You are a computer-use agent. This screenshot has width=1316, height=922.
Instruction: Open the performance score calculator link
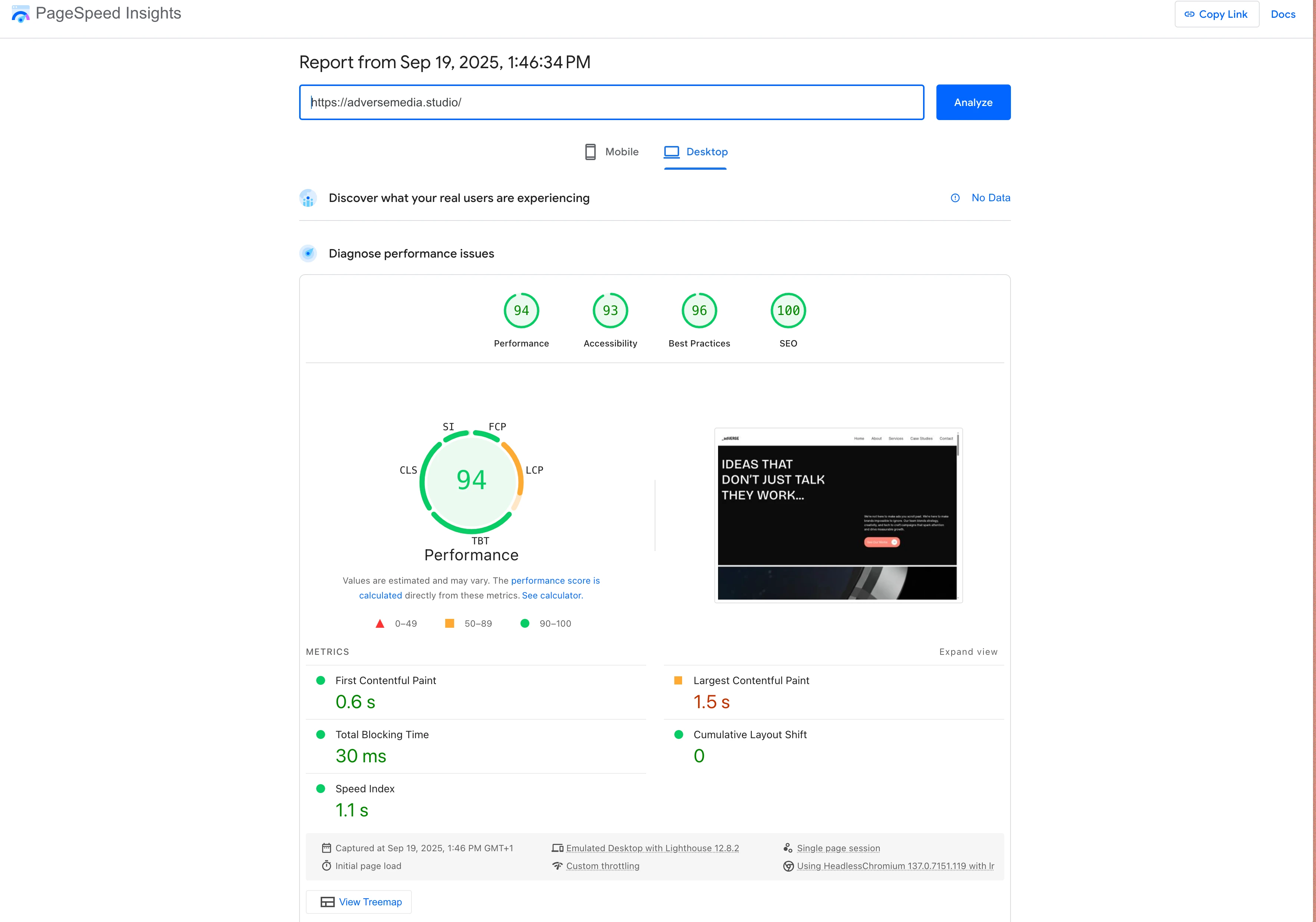(x=554, y=580)
